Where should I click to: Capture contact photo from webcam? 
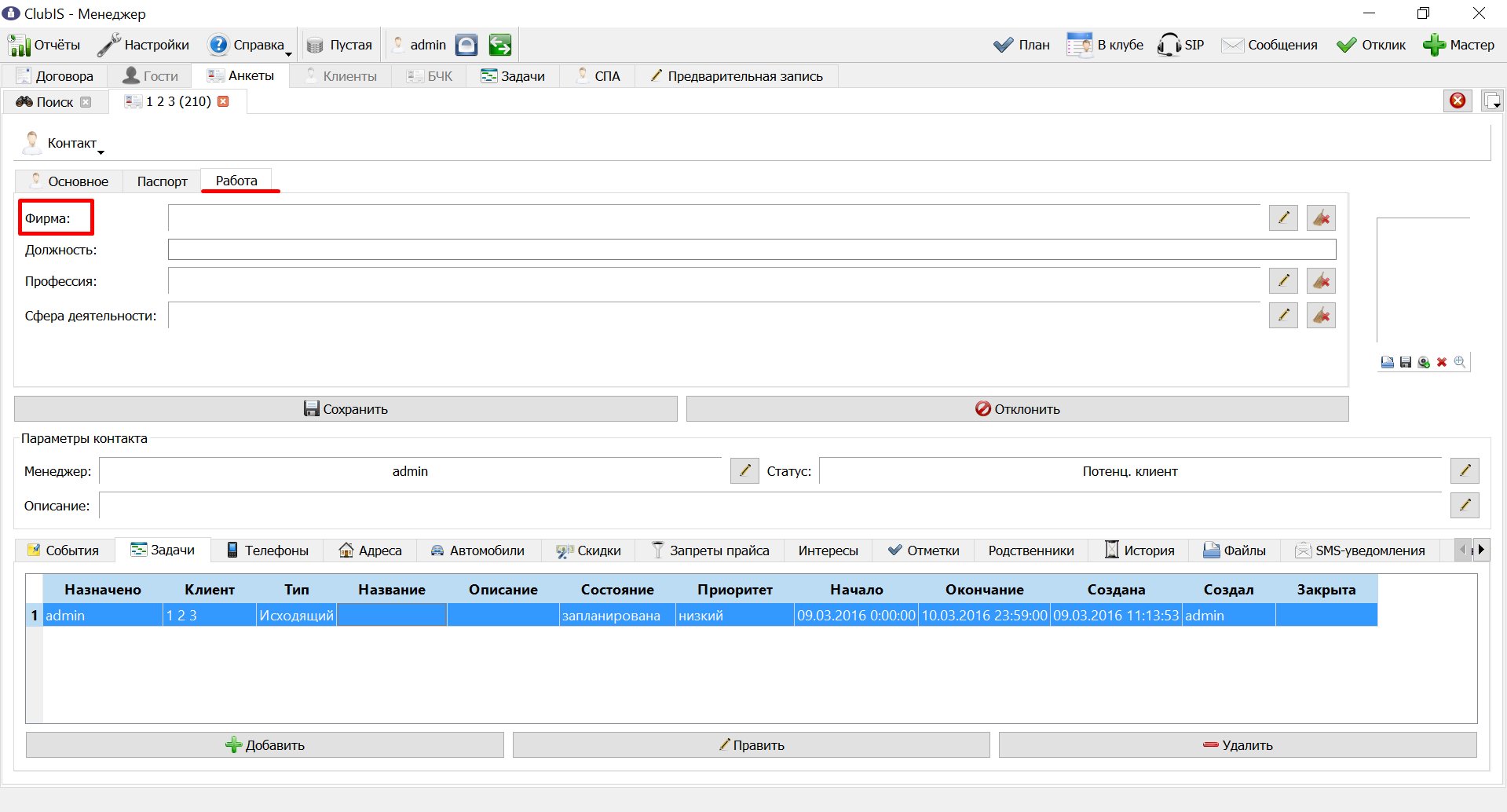(1424, 362)
